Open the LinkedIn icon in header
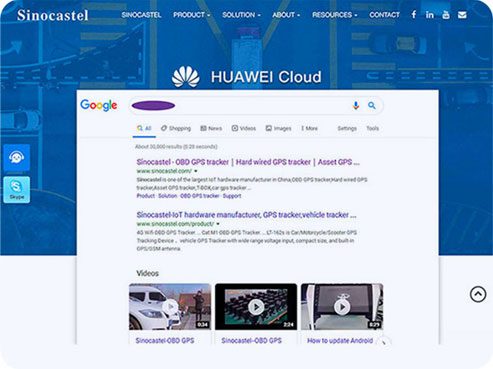 [x=430, y=15]
